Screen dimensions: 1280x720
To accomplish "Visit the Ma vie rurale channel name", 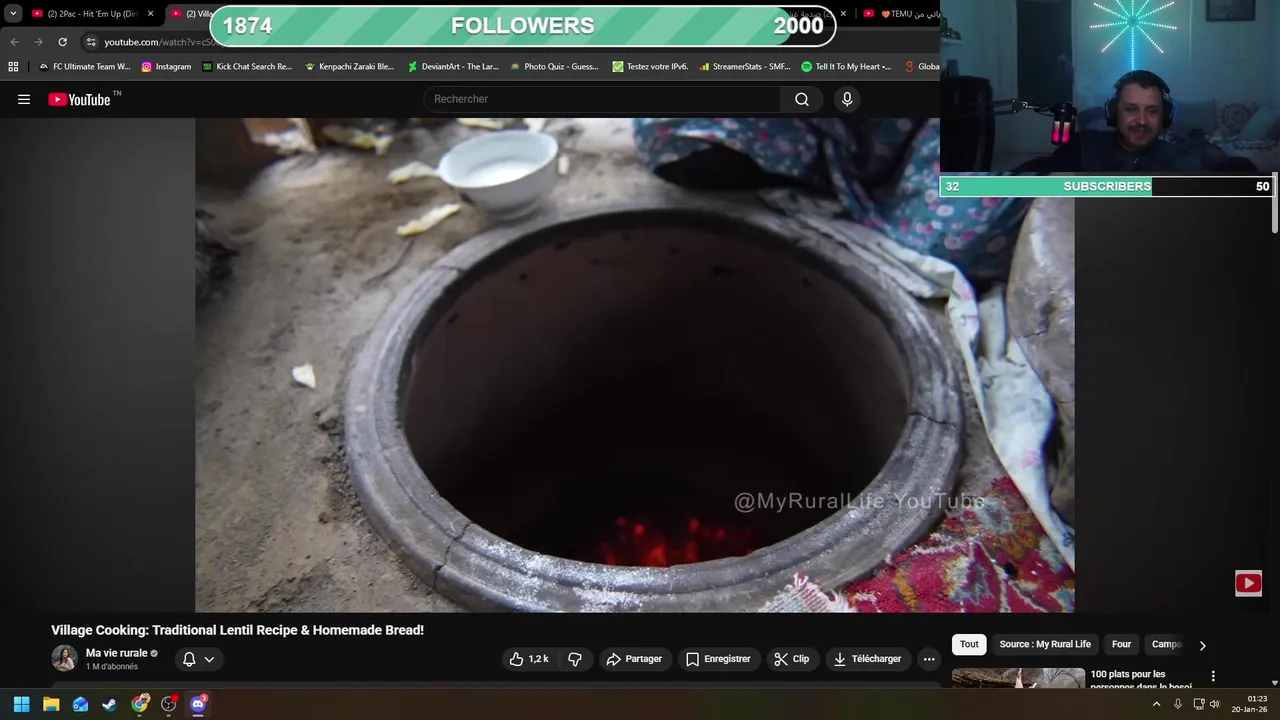I will click(x=116, y=653).
